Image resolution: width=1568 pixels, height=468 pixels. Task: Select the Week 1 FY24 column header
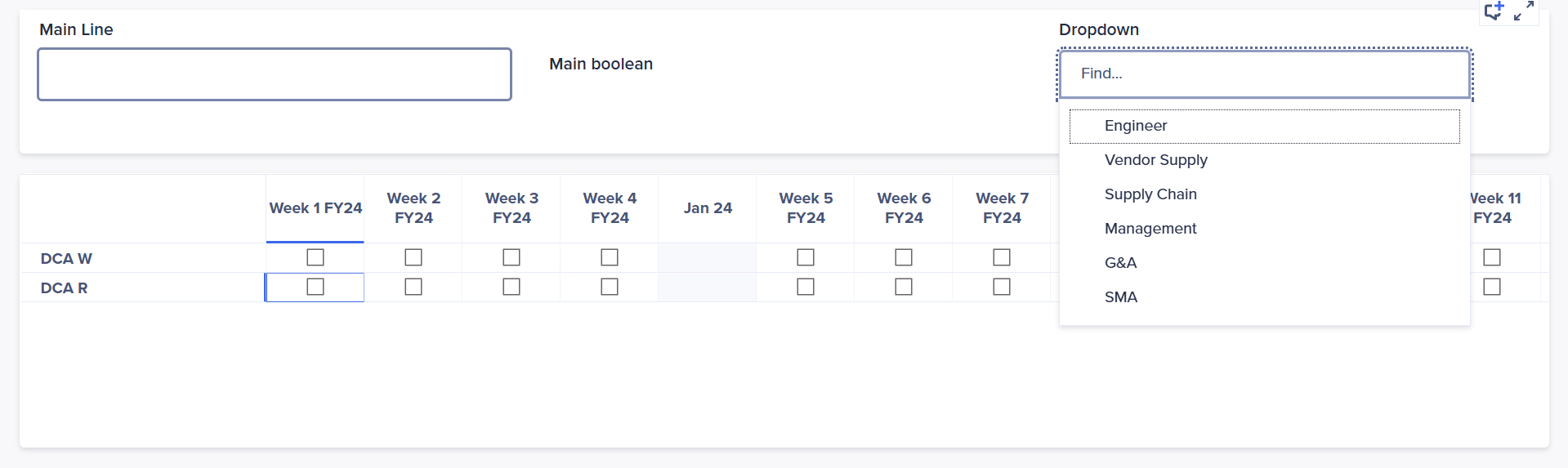(315, 208)
